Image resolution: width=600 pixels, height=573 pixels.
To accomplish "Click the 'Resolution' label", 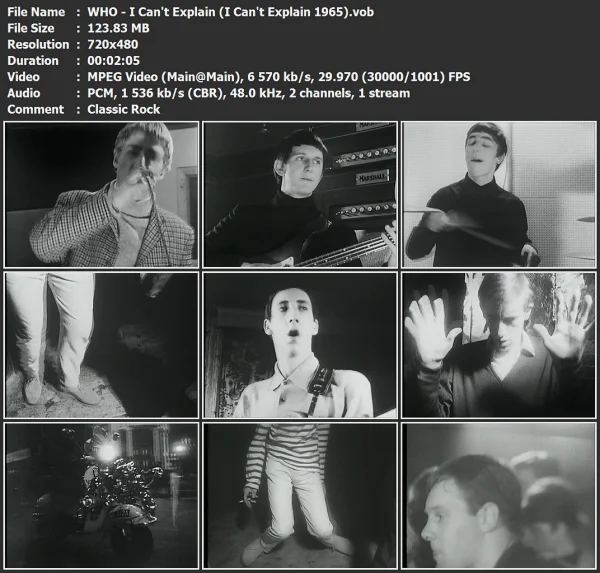I will (x=38, y=44).
